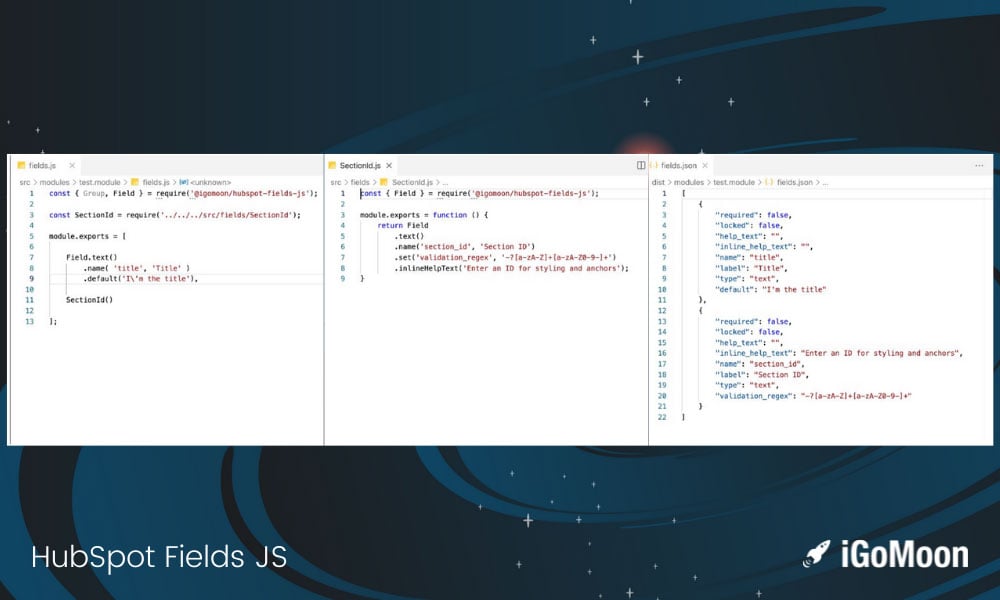Viewport: 1000px width, 600px height.
Task: Open 'fields' breadcrumb in SectionId.js pane
Action: point(360,182)
